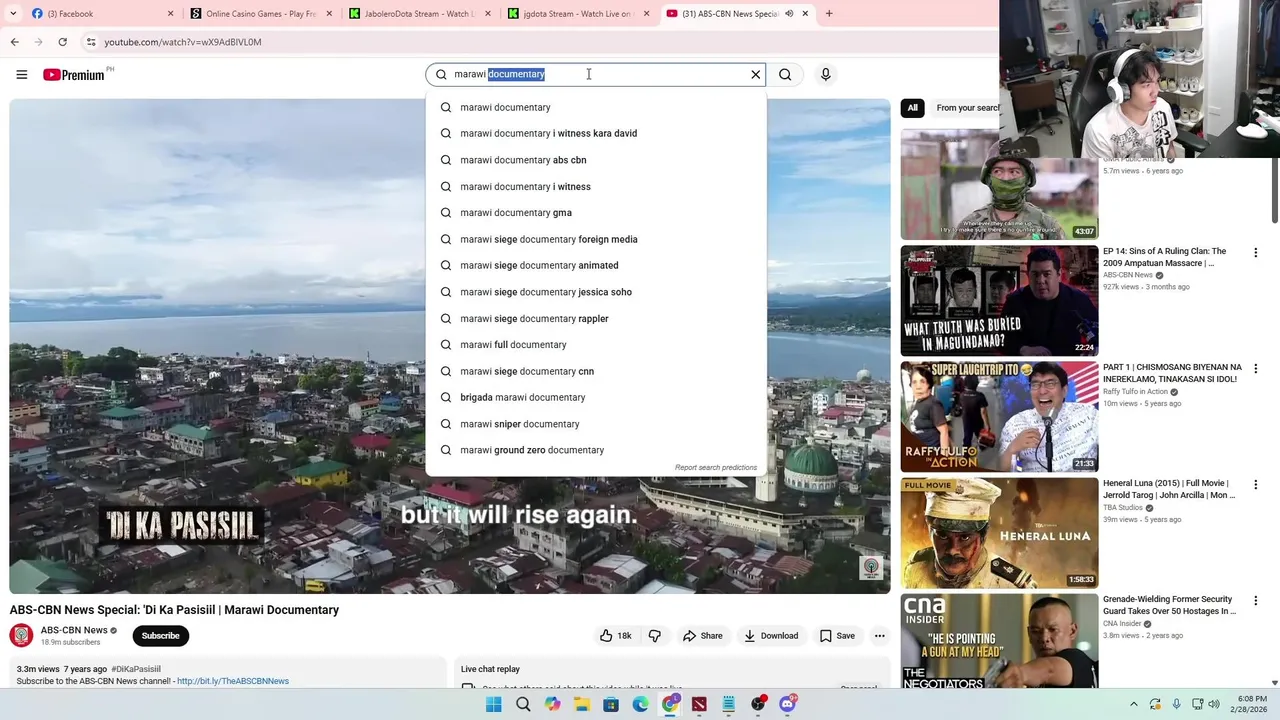Pick suggestion 'marawi siege documentary animated'
Image resolution: width=1280 pixels, height=720 pixels.
[596, 265]
